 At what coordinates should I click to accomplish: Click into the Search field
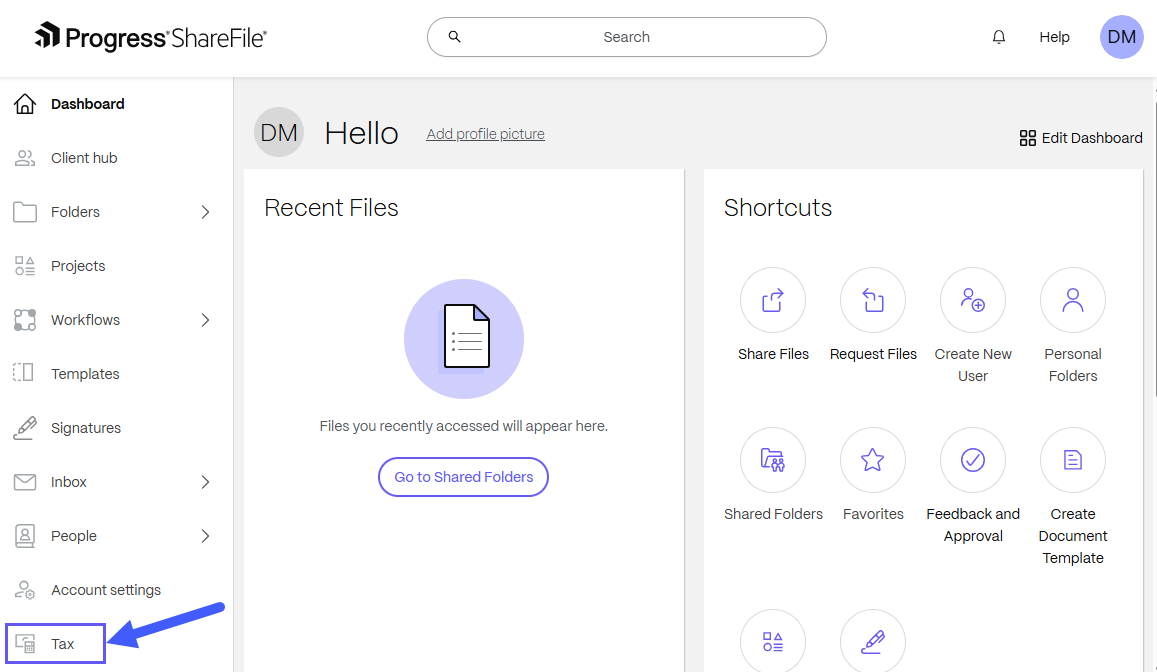626,37
